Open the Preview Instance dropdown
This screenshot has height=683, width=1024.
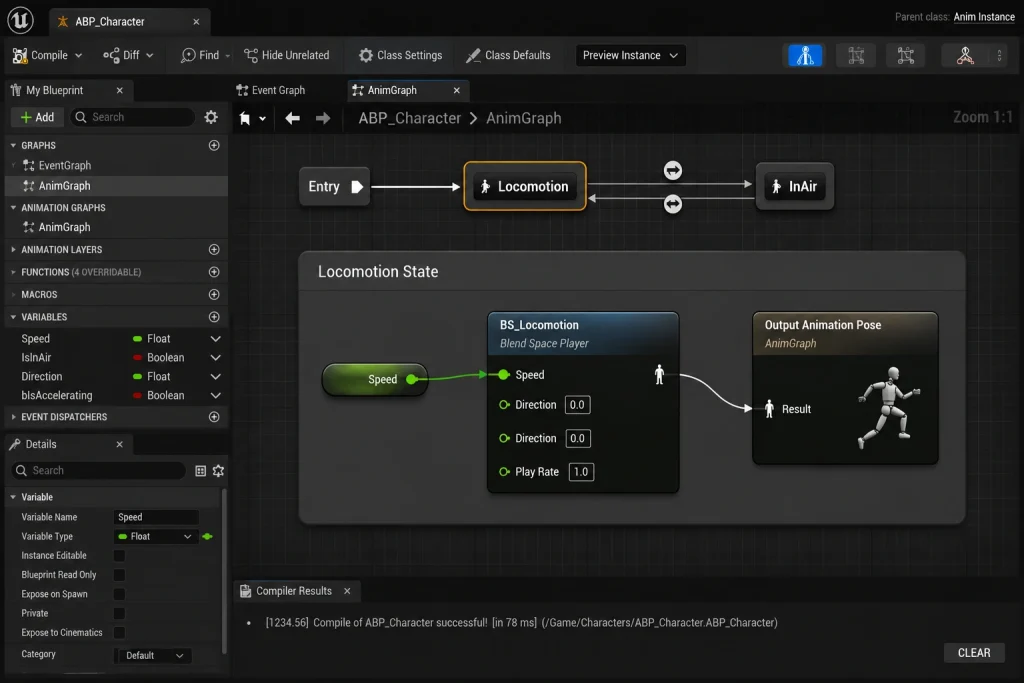(630, 56)
